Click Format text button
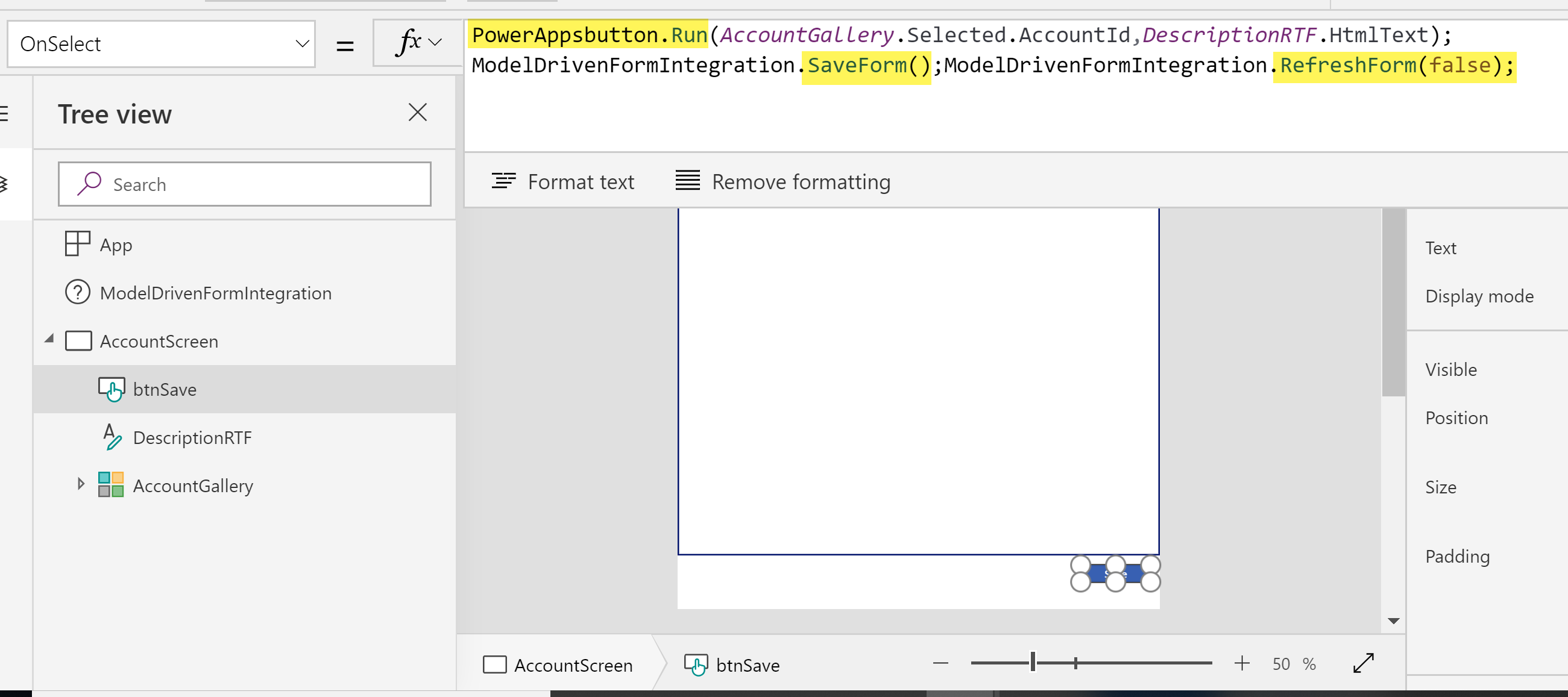The height and width of the screenshot is (697, 1568). (x=563, y=182)
